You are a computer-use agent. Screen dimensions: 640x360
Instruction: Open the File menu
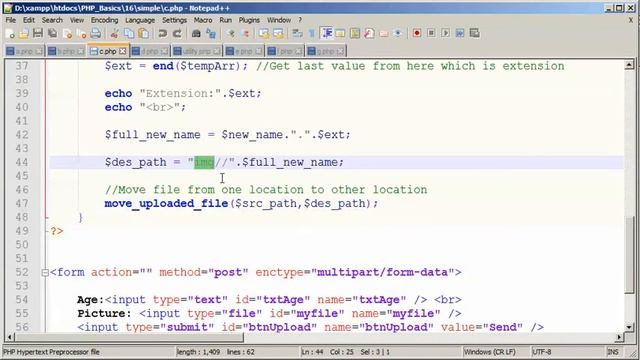11,20
